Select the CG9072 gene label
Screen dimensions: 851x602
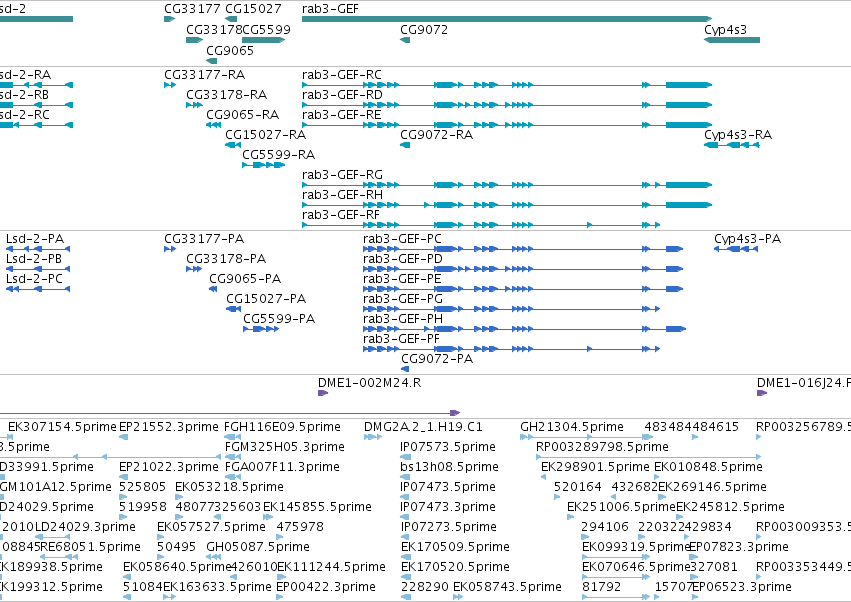click(424, 29)
